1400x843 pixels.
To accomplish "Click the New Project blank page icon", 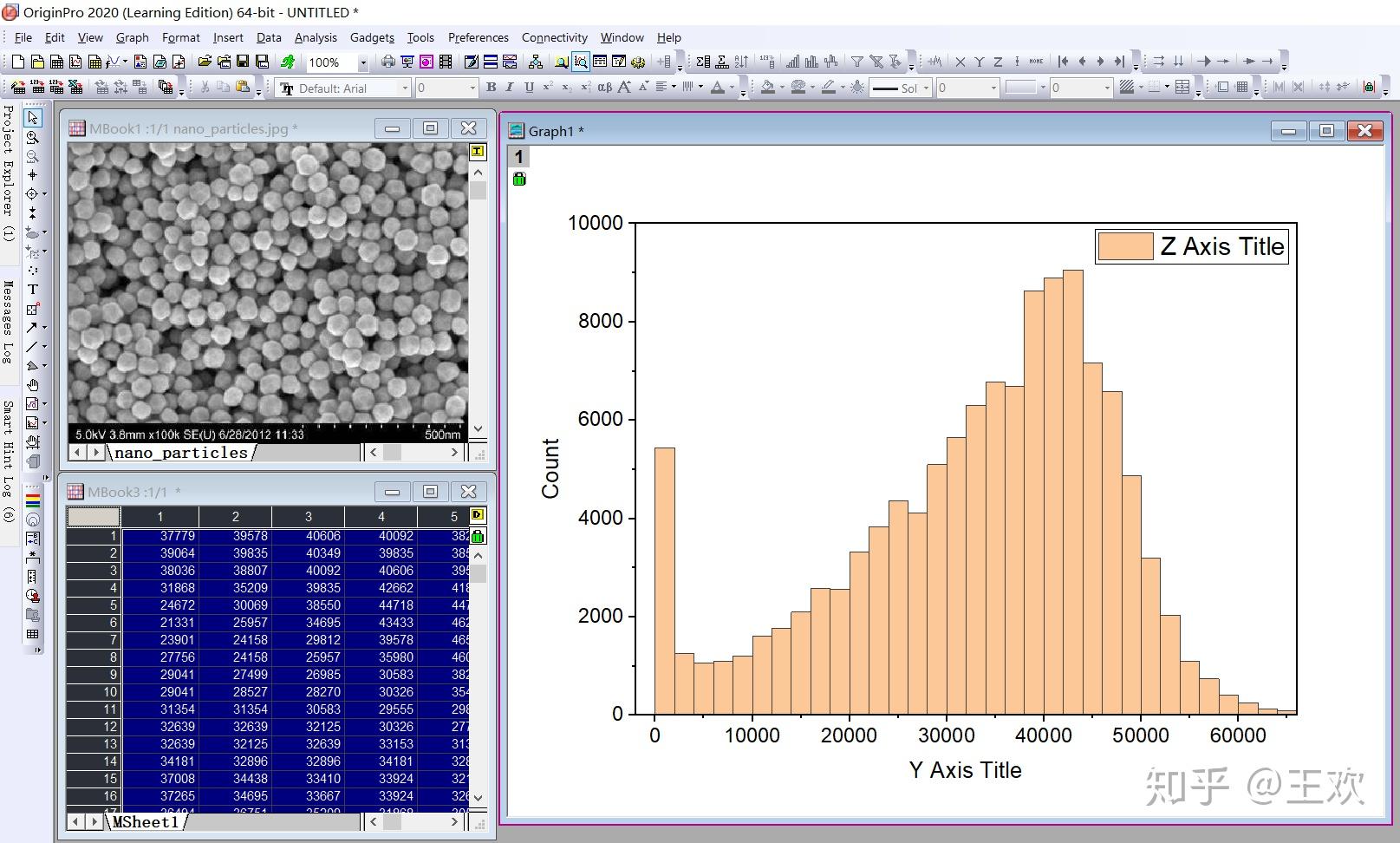I will click(x=17, y=62).
